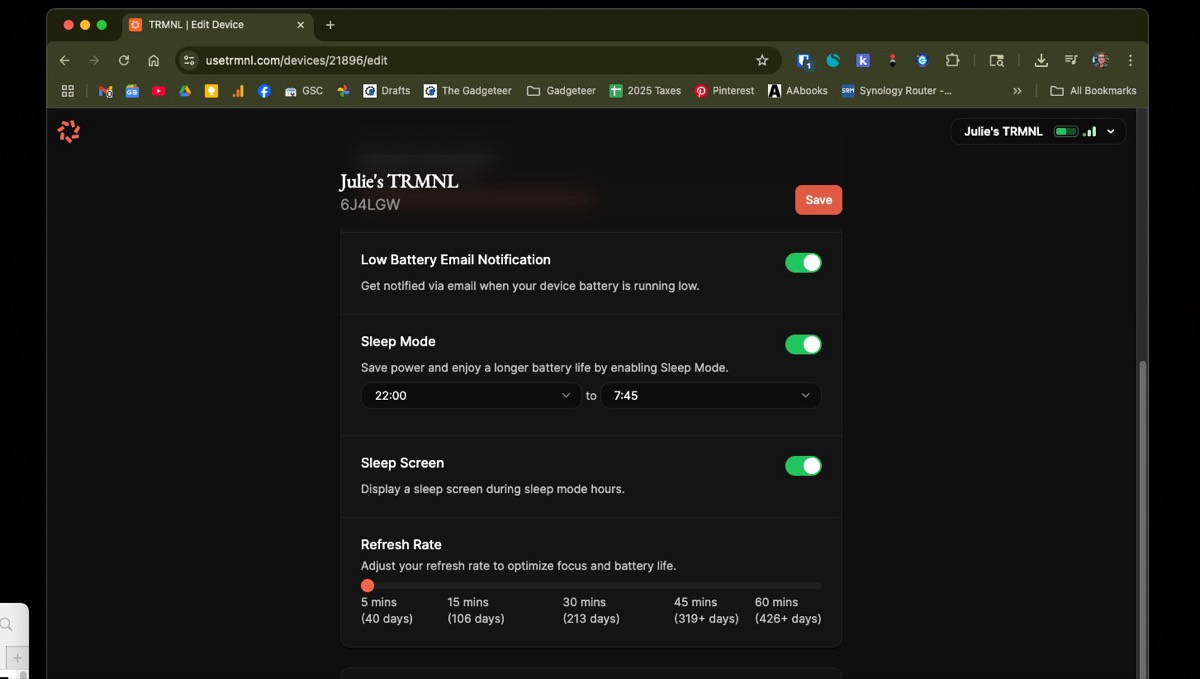
Task: Open the sleep start time 22:00 dropdown
Action: (471, 396)
